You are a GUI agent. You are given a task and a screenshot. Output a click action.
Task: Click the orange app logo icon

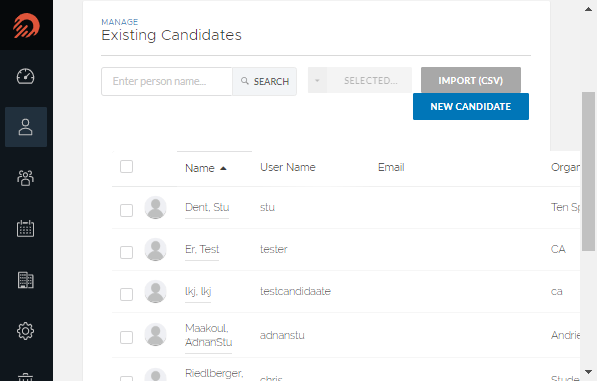pyautogui.click(x=26, y=26)
